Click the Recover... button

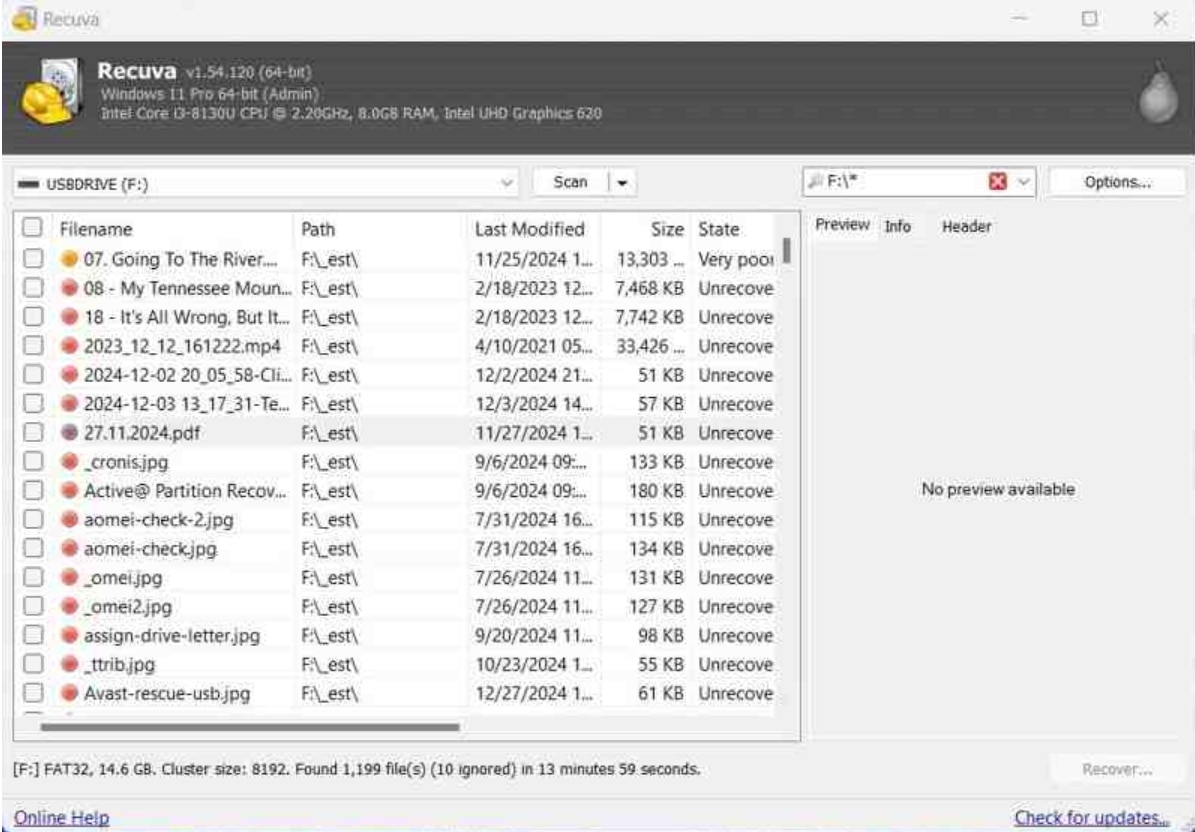tap(1117, 770)
